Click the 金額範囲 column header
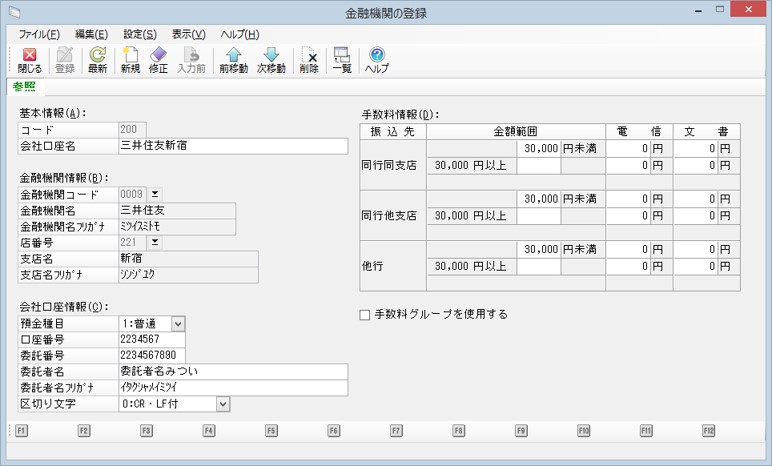The height and width of the screenshot is (466, 772). tap(516, 132)
